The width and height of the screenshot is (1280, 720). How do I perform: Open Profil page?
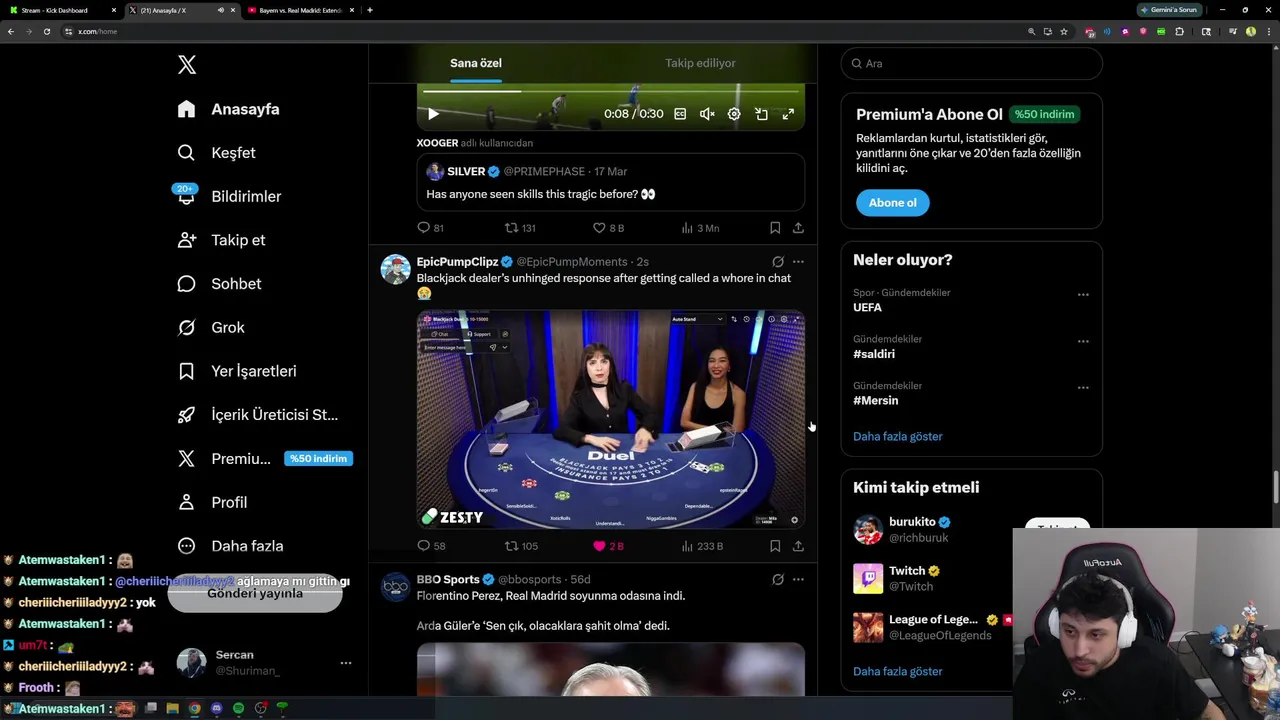click(x=212, y=502)
